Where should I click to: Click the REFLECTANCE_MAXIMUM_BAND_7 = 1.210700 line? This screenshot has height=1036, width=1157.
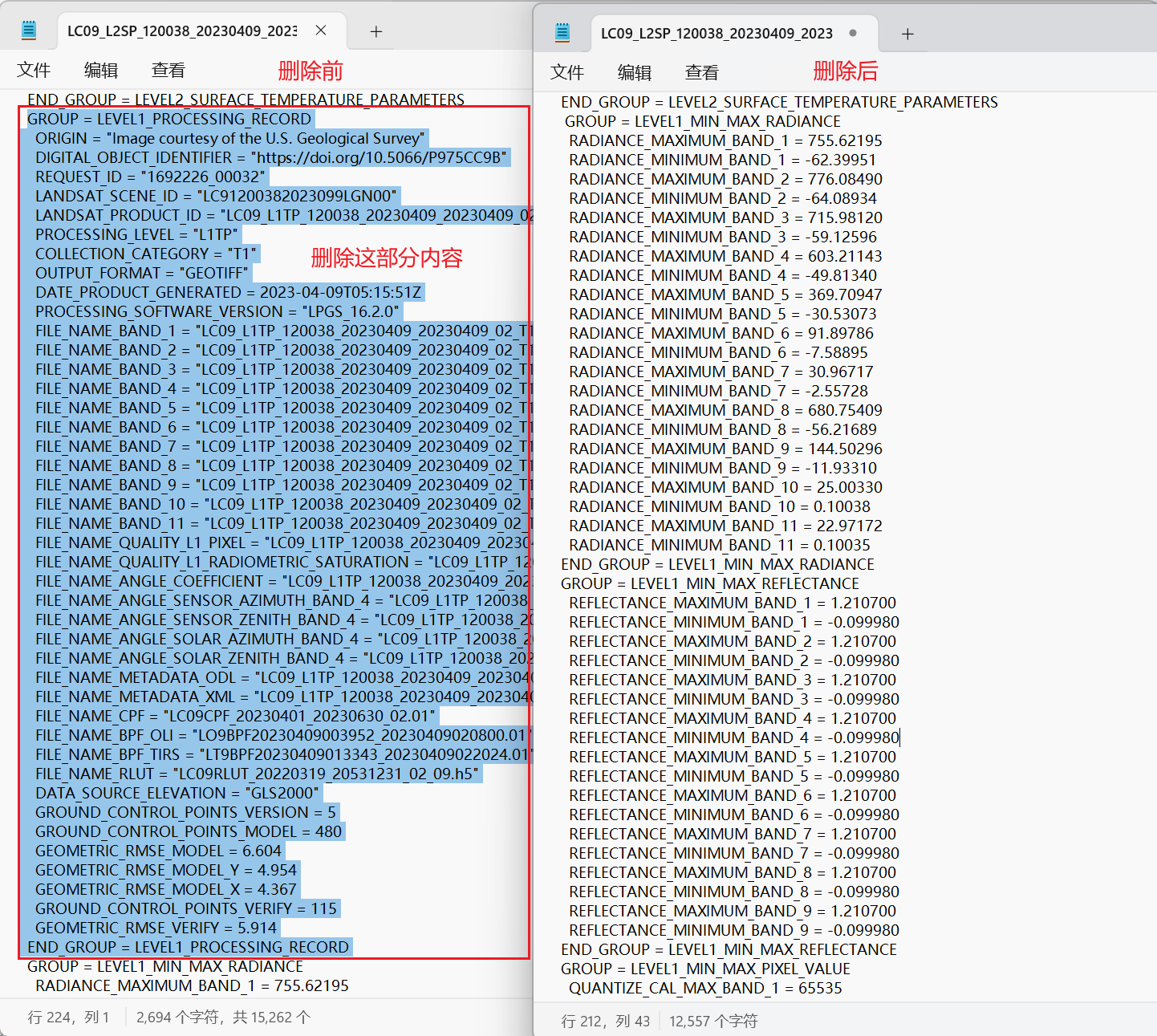tap(733, 834)
